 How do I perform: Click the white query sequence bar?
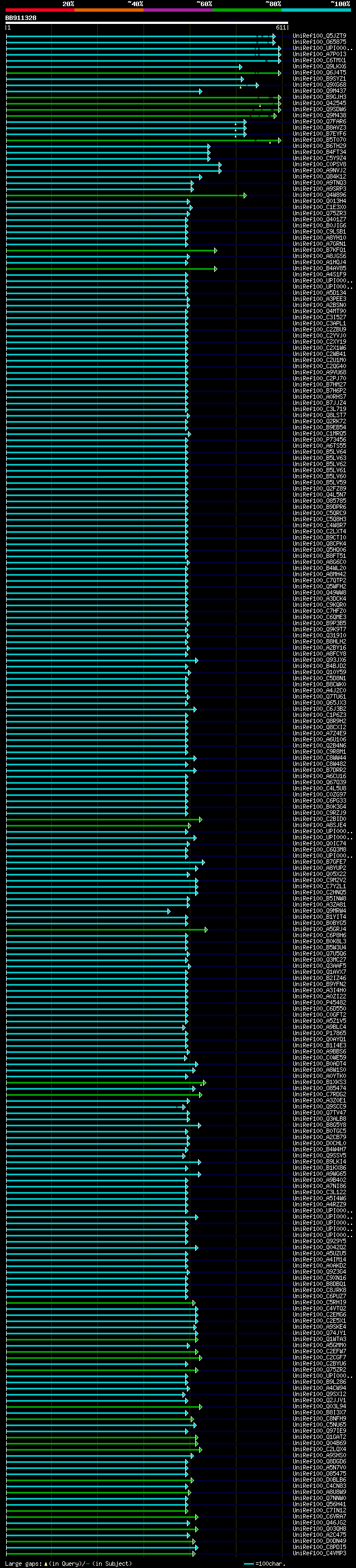pos(147,23)
